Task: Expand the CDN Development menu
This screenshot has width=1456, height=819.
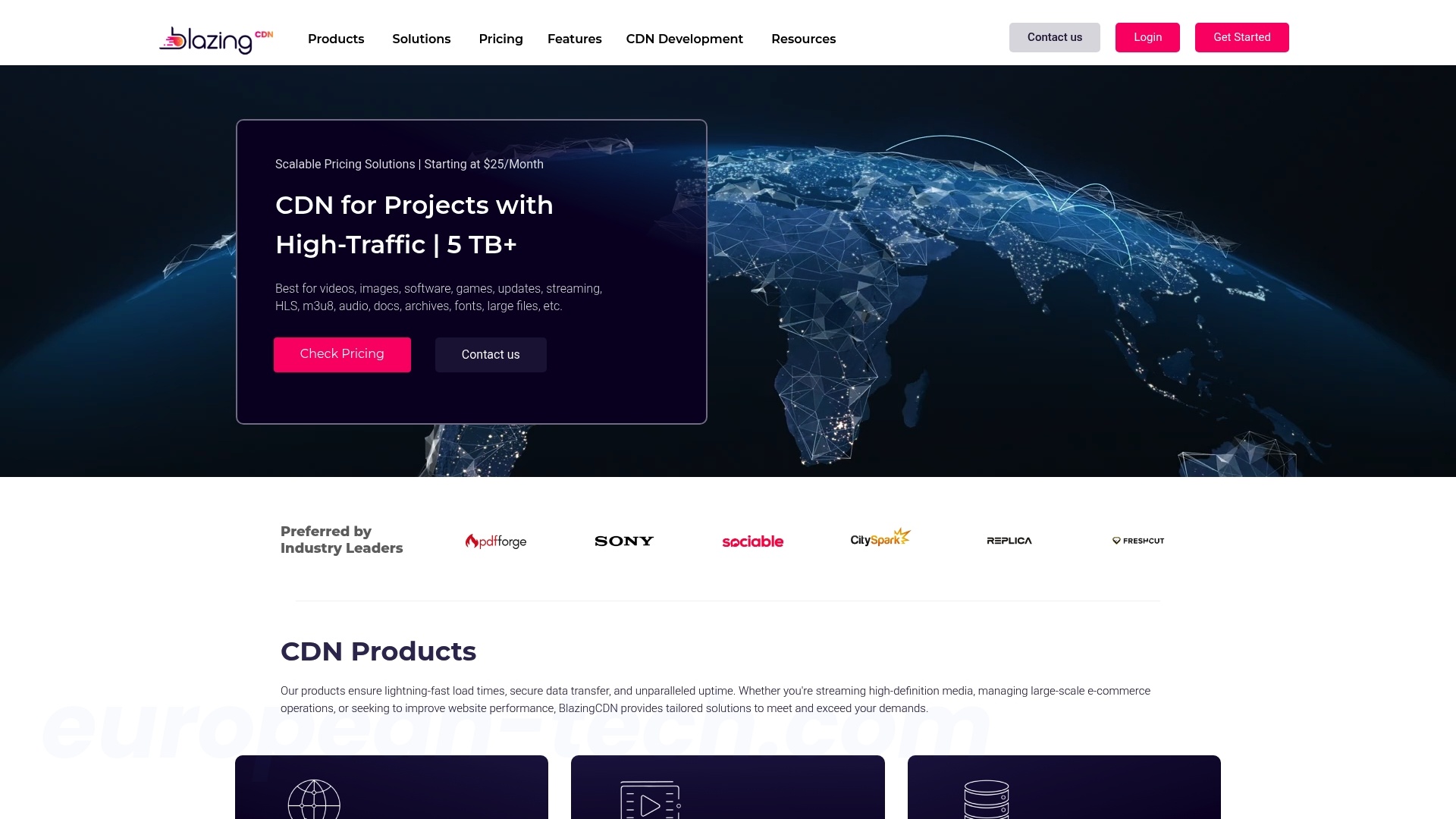Action: click(683, 39)
